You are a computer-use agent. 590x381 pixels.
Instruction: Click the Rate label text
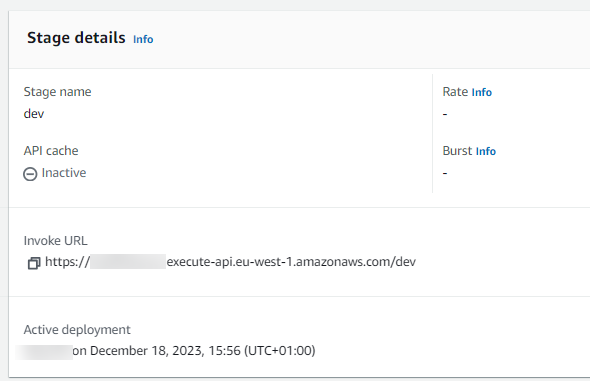[x=455, y=92]
